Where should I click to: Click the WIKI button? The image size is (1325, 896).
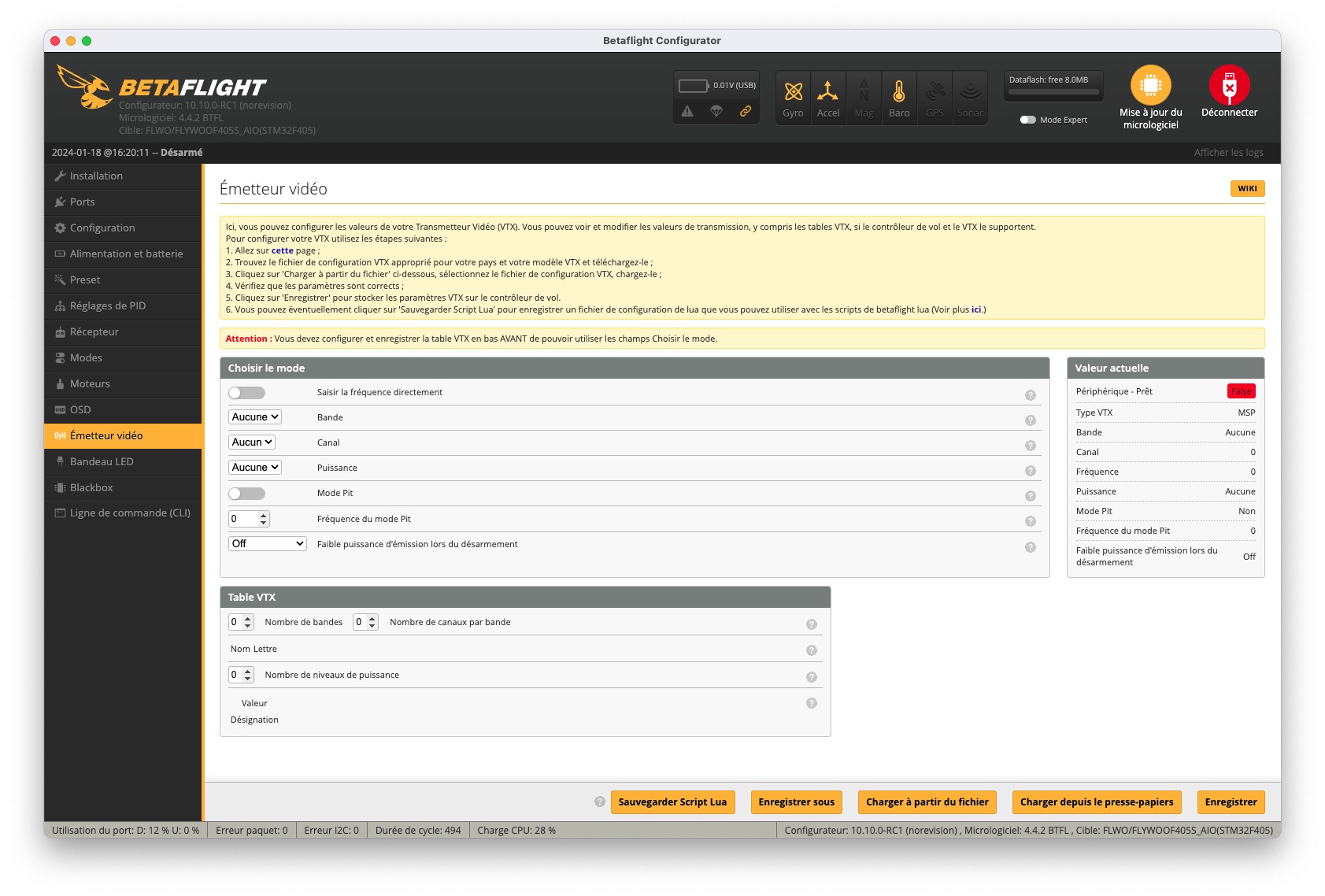pos(1247,188)
